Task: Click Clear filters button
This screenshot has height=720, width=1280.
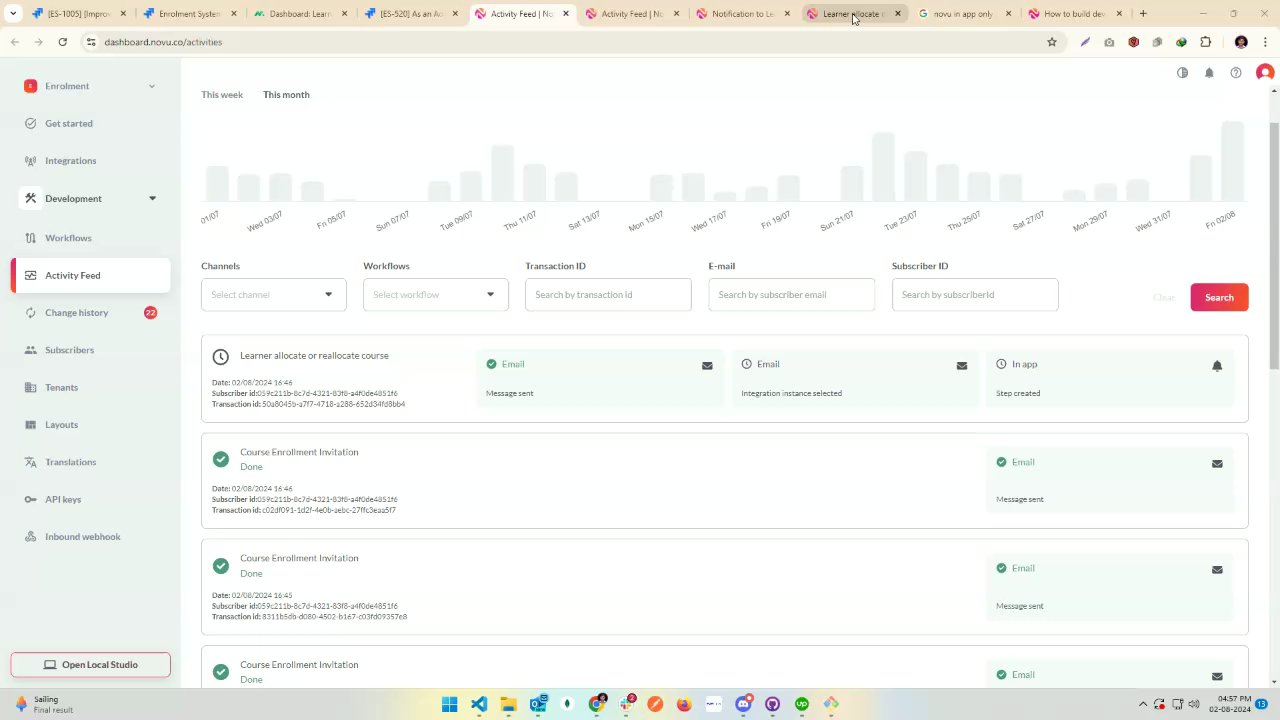Action: [x=1163, y=297]
